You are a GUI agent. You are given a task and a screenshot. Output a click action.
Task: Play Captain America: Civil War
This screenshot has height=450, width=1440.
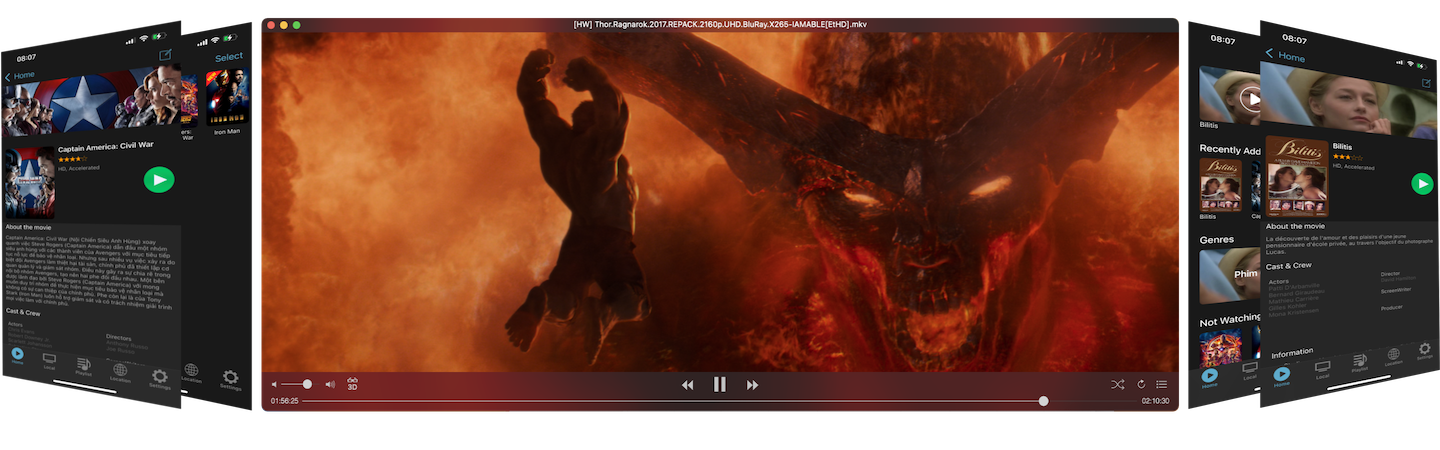point(159,179)
